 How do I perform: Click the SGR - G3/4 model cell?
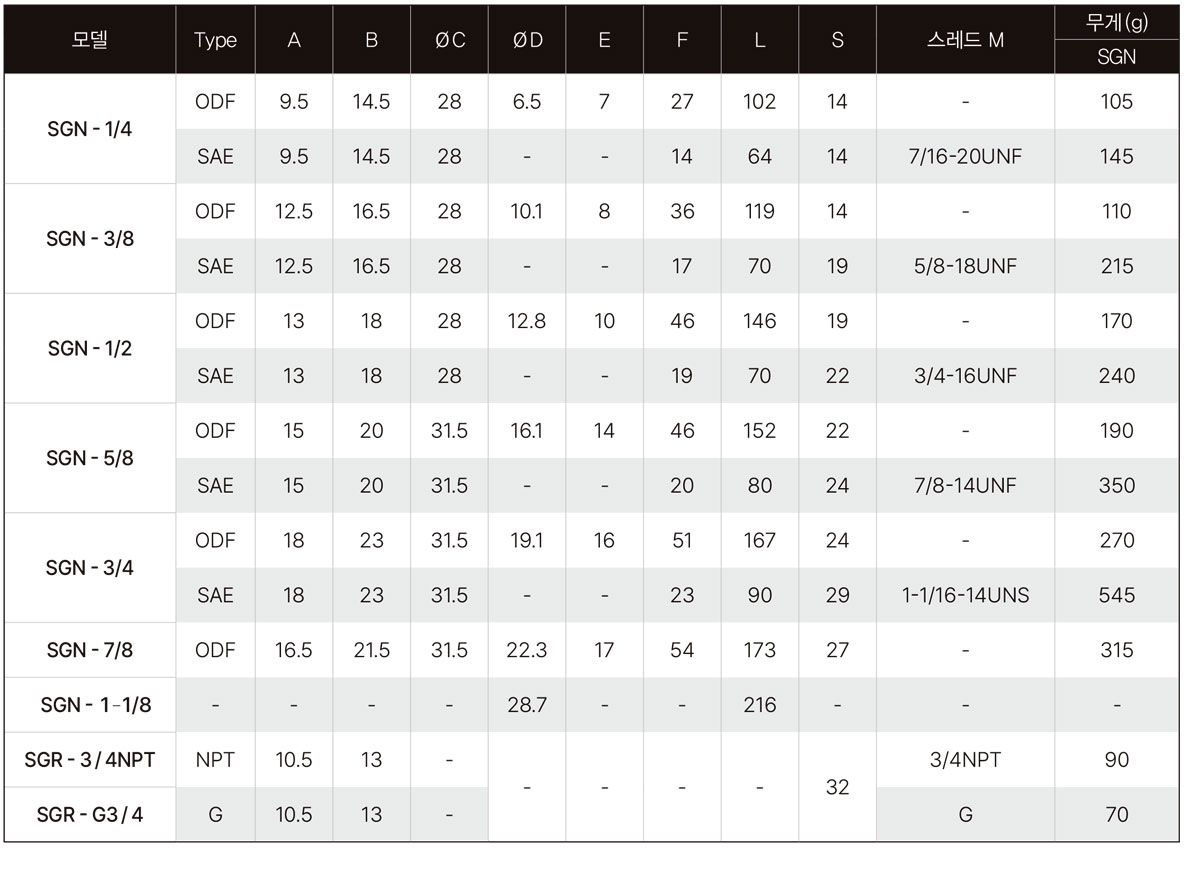coord(90,815)
